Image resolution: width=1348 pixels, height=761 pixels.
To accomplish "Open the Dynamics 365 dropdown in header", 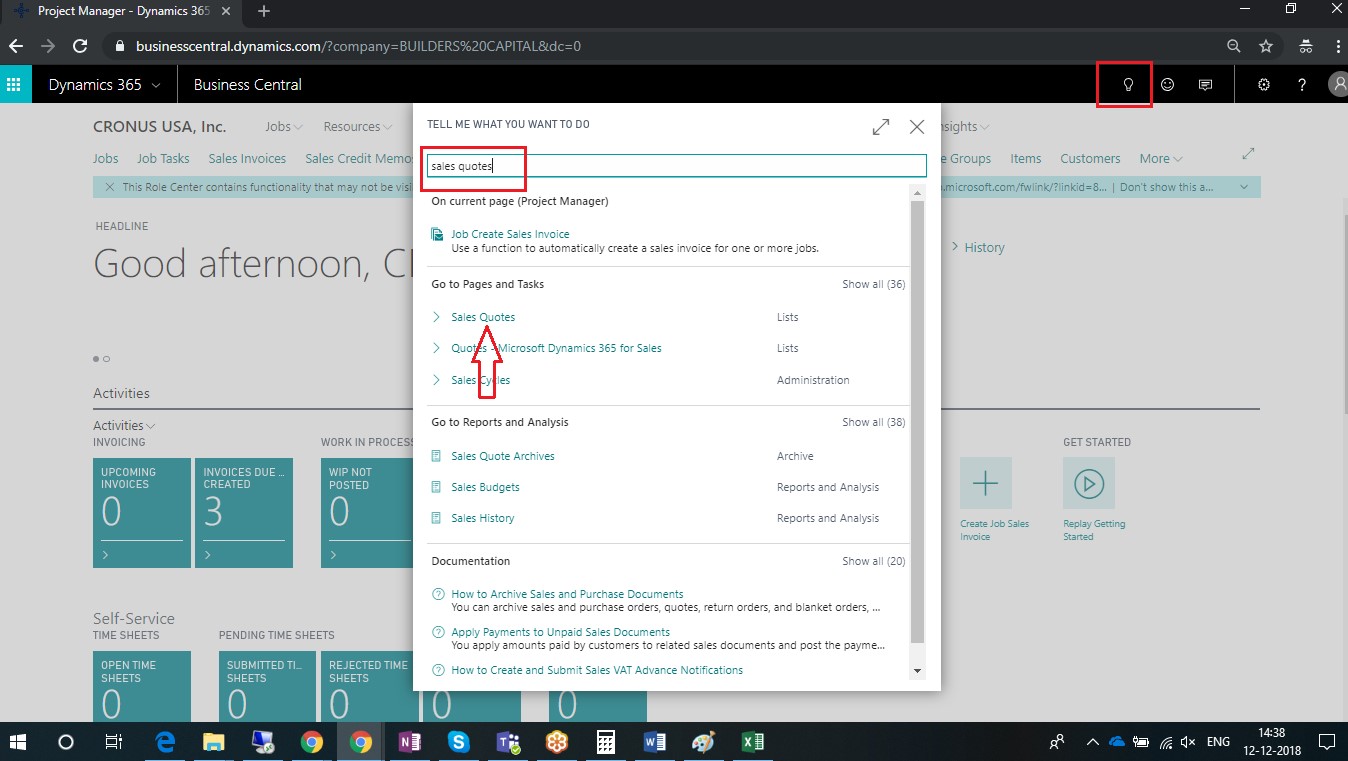I will point(104,85).
